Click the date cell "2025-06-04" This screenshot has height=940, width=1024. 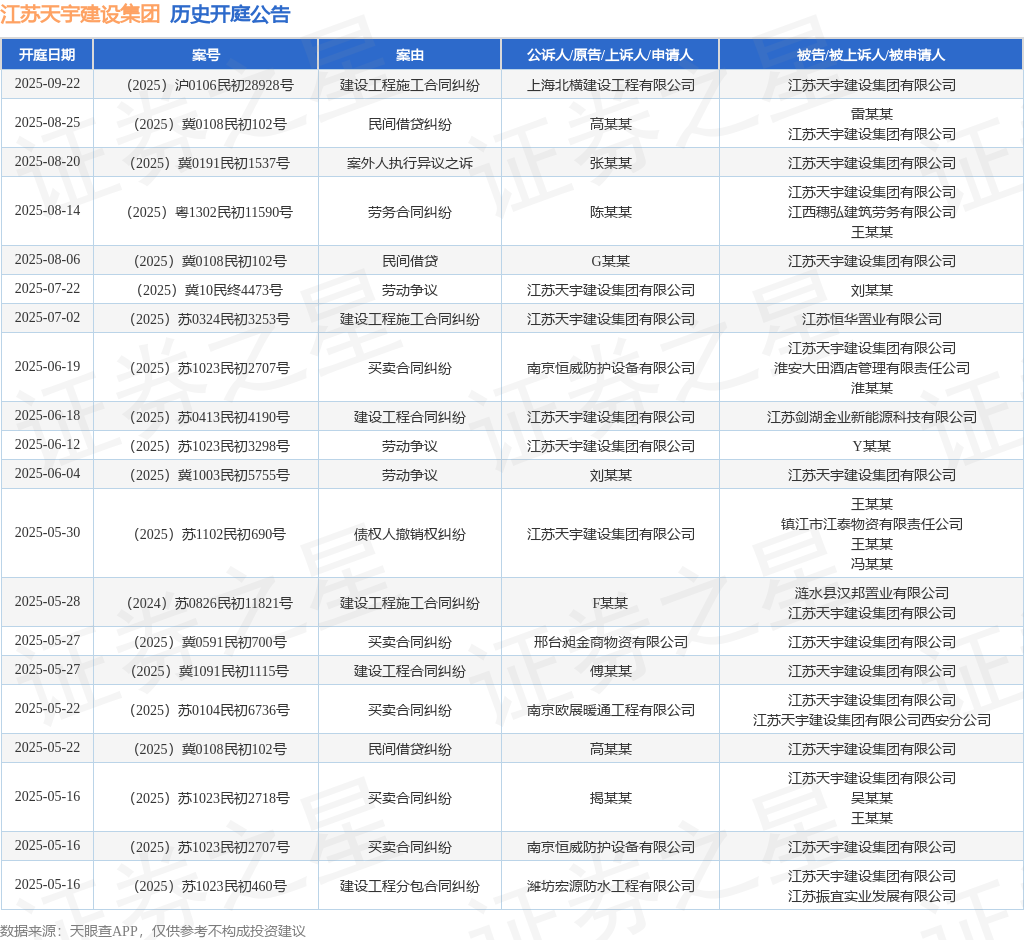click(x=47, y=473)
